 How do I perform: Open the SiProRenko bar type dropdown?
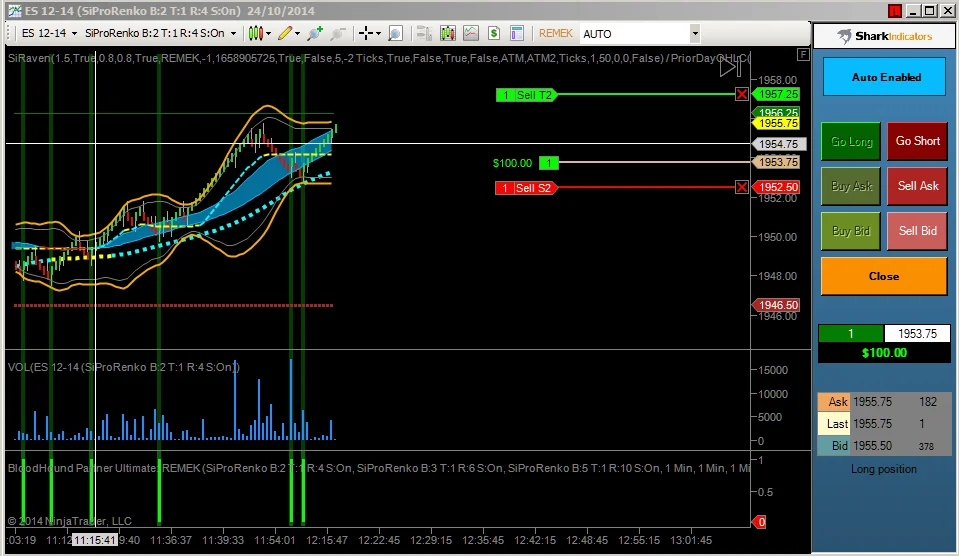(x=160, y=33)
